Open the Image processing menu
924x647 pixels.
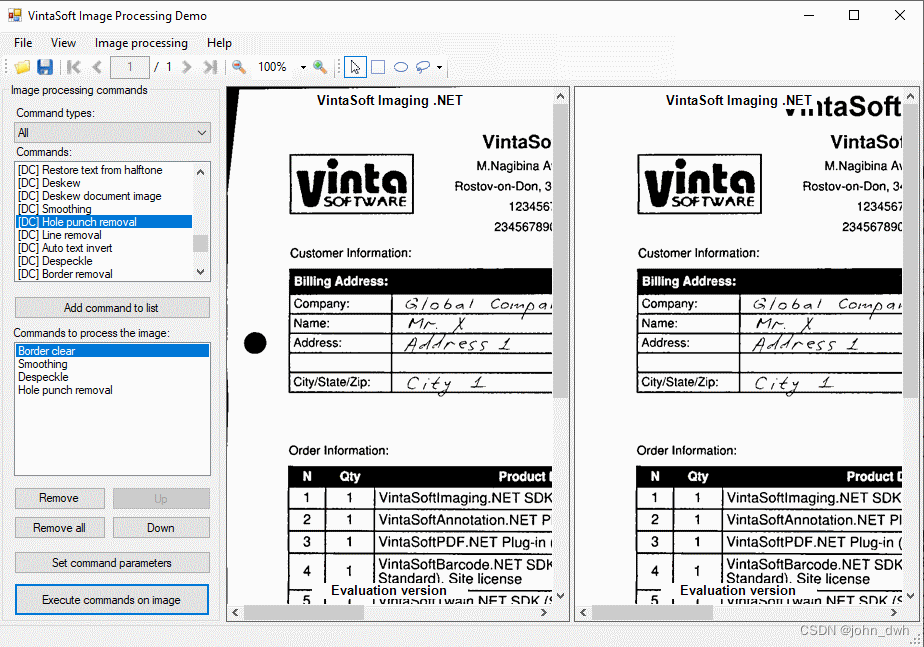click(x=141, y=43)
